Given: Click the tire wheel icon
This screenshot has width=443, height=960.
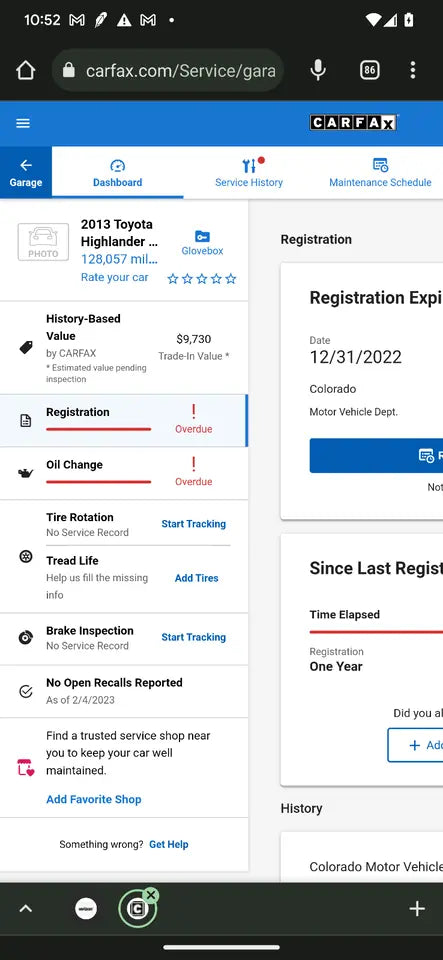Looking at the screenshot, I should [26, 557].
